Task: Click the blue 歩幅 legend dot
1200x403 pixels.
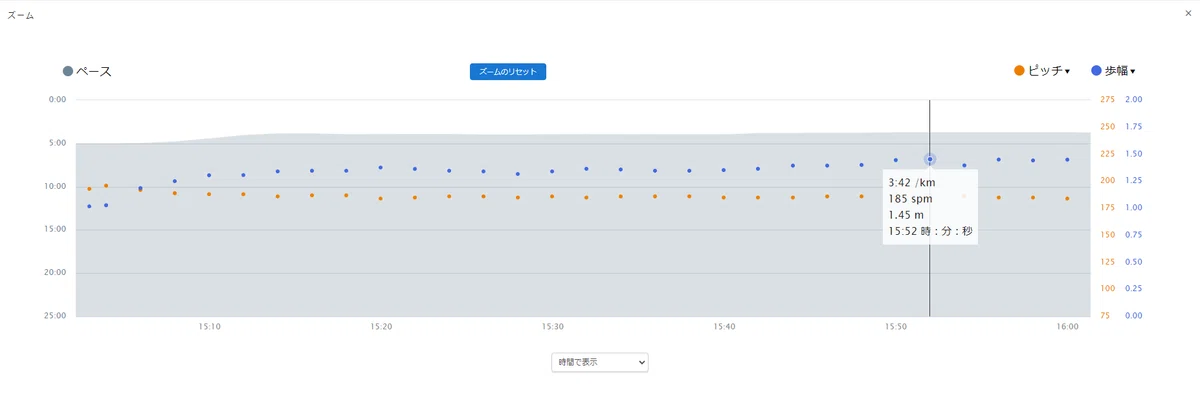Action: click(1096, 71)
